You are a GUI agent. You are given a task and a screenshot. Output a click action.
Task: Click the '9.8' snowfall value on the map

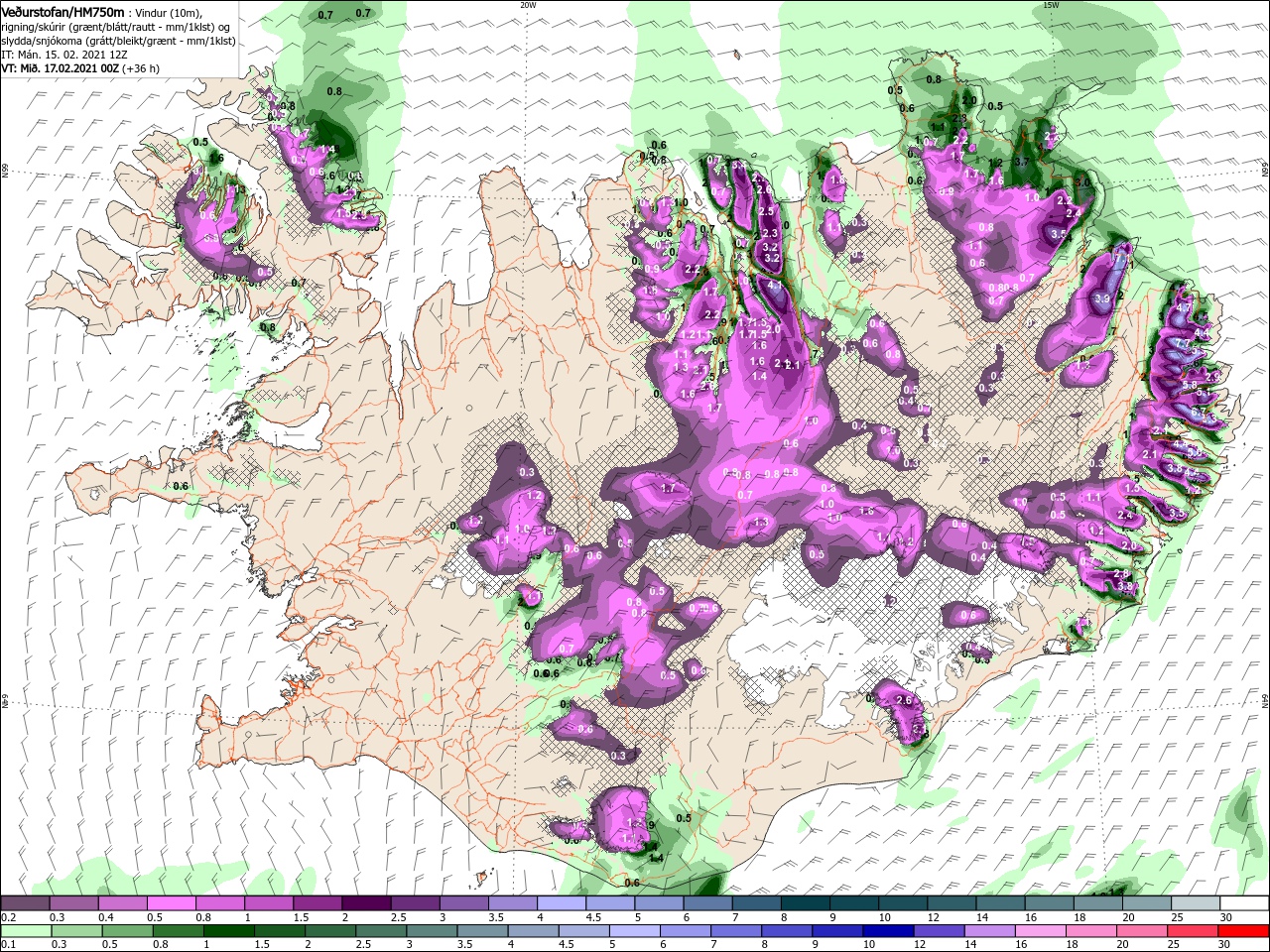coord(772,472)
